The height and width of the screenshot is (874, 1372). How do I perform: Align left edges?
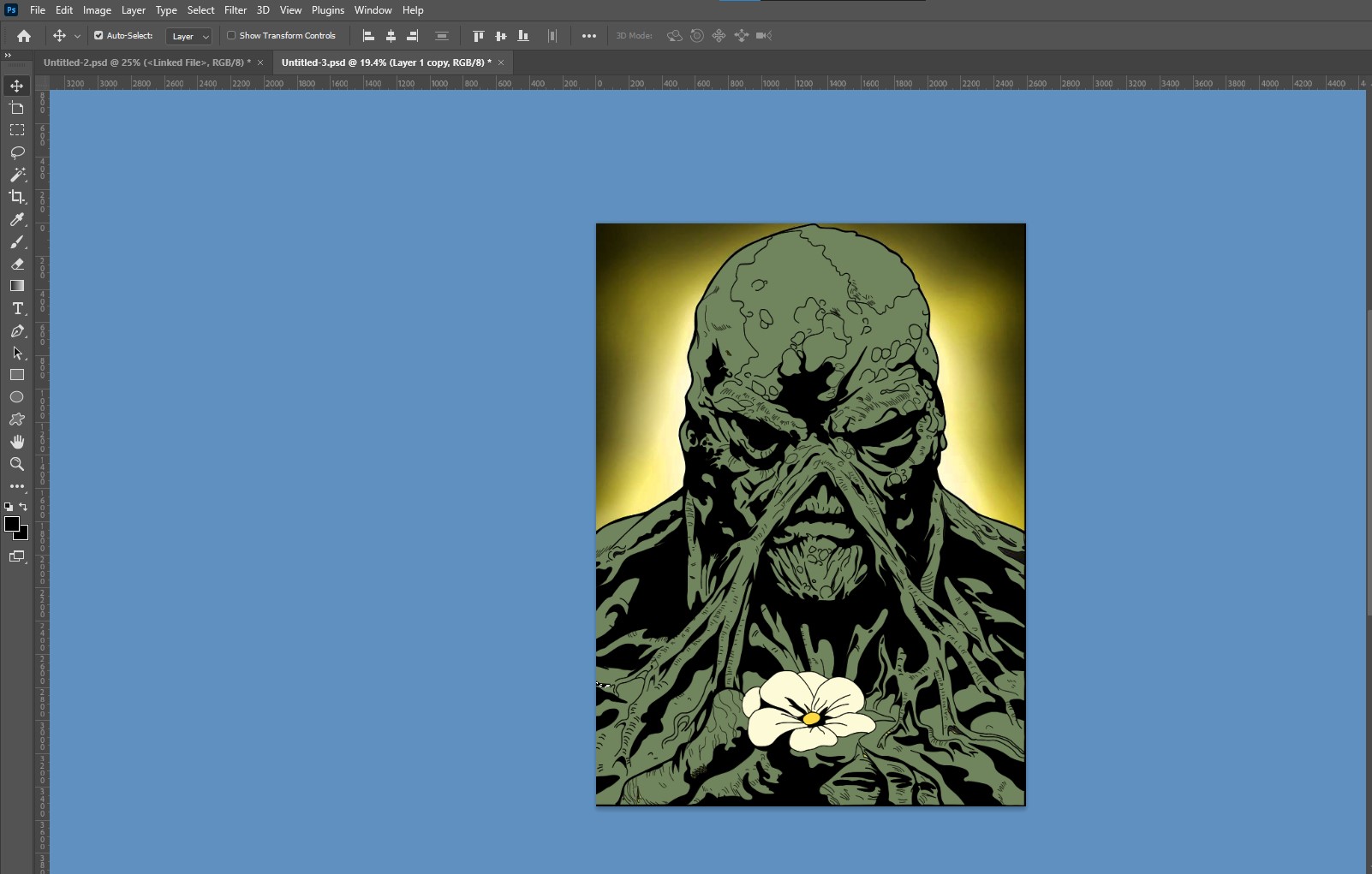(x=368, y=36)
